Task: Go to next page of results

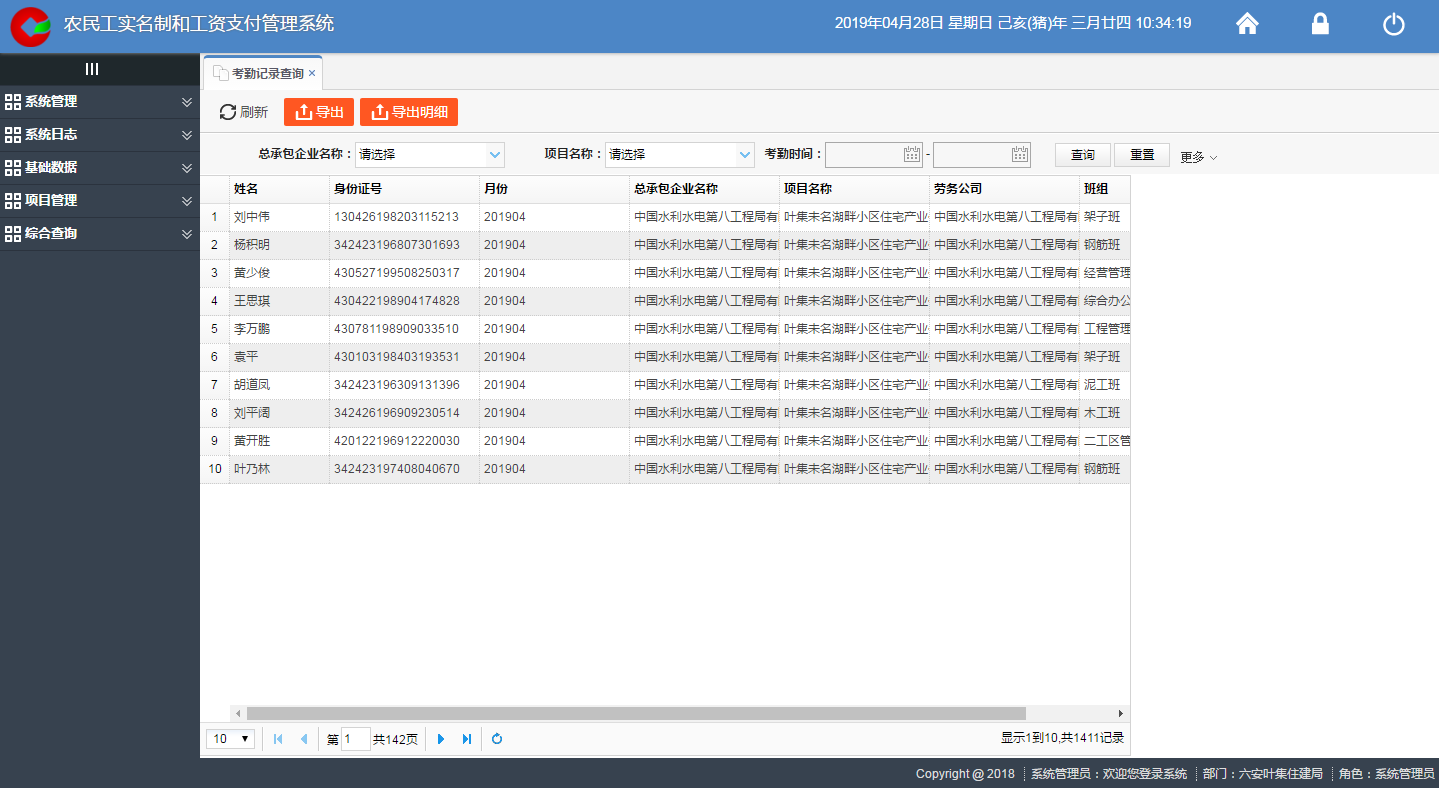Action: click(441, 739)
